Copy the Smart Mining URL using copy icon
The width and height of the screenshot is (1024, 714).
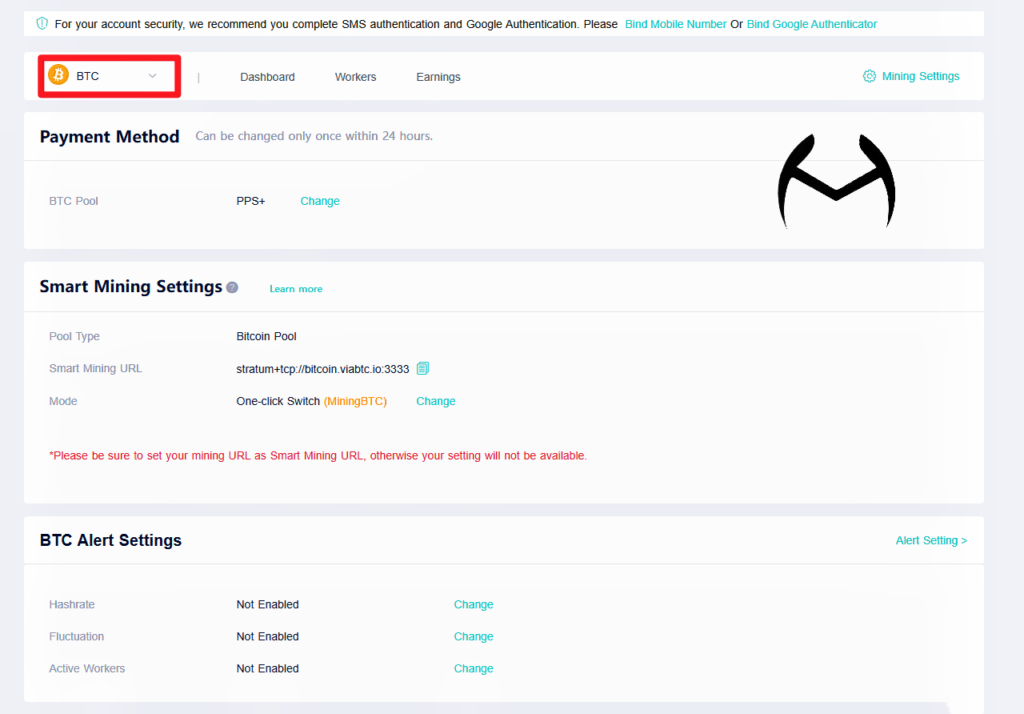(422, 368)
